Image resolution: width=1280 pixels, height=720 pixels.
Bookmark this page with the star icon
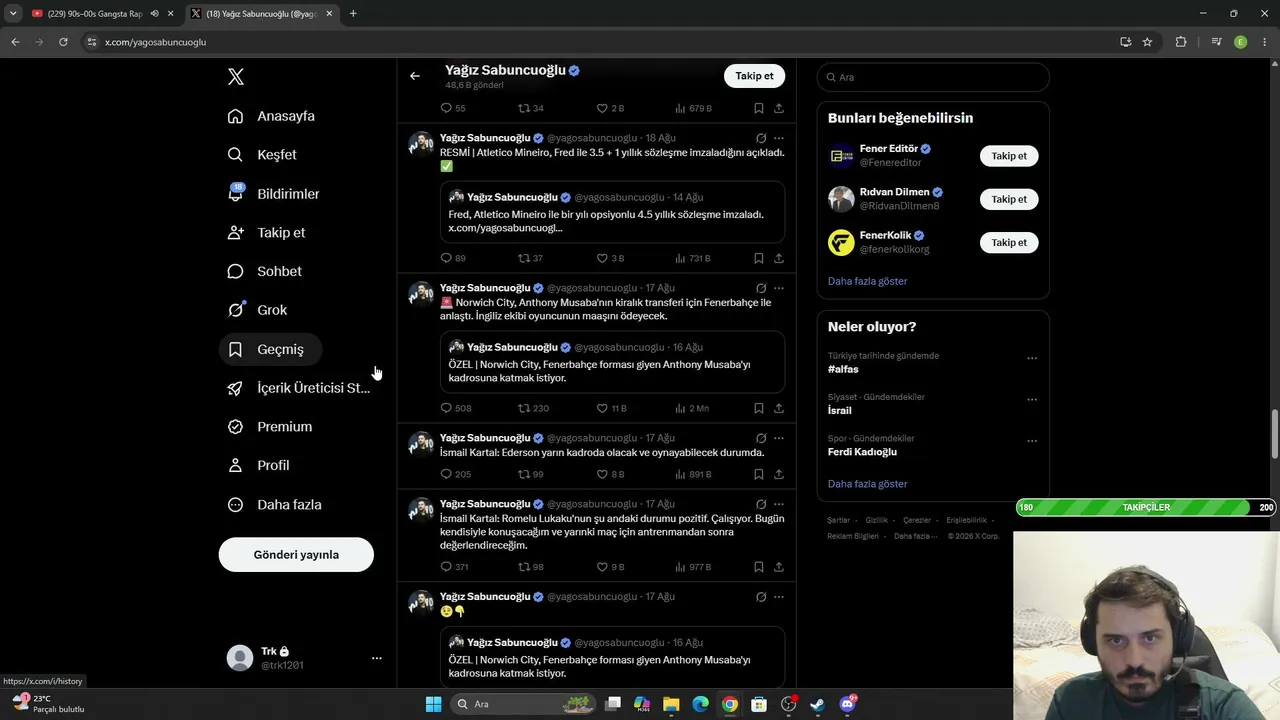[1147, 42]
